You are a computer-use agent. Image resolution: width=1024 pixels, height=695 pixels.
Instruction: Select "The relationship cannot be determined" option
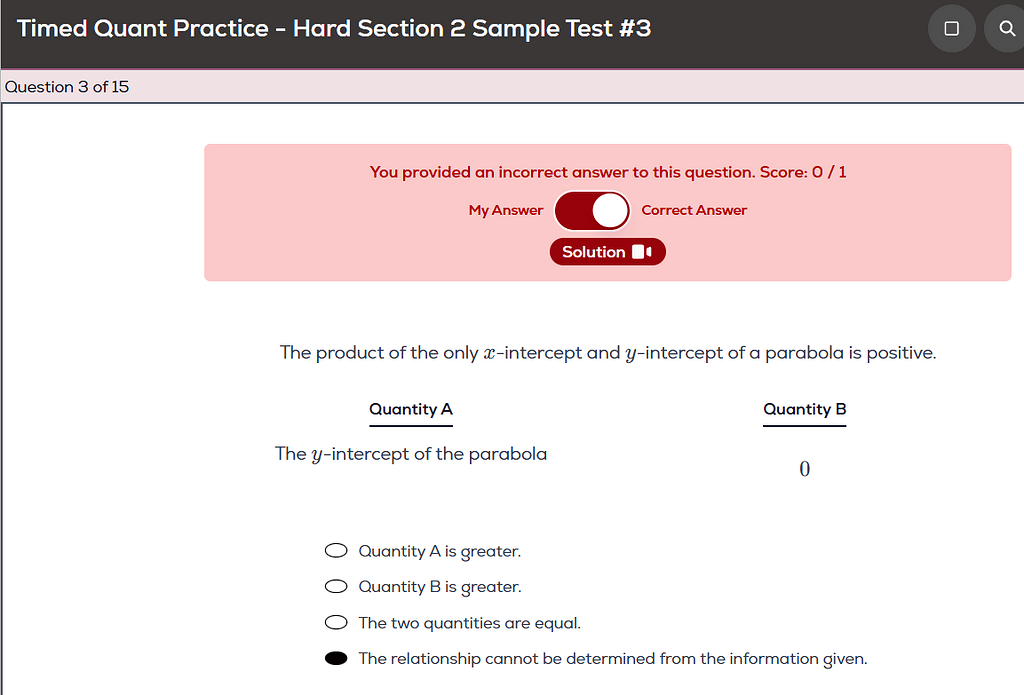(336, 658)
